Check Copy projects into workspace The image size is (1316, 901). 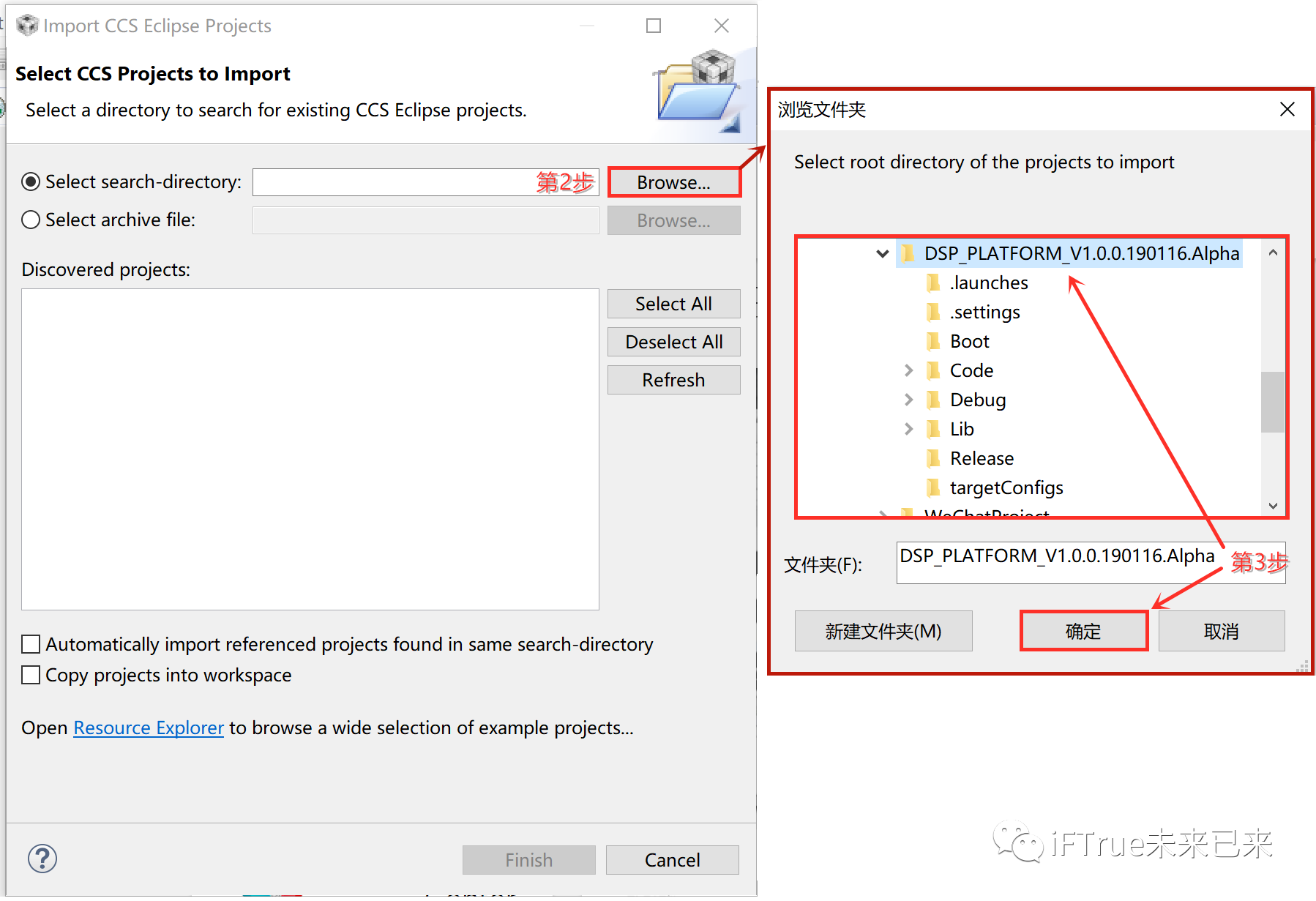pyautogui.click(x=31, y=675)
